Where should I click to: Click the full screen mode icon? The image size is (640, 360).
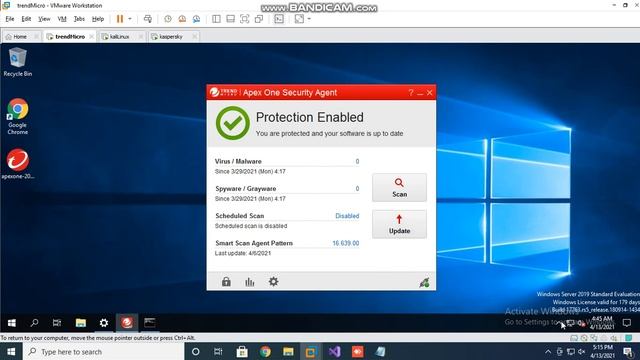(244, 19)
